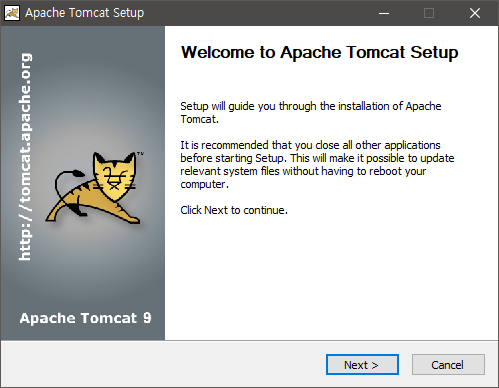Click the 'Setup will guide you' paragraph

(311, 113)
